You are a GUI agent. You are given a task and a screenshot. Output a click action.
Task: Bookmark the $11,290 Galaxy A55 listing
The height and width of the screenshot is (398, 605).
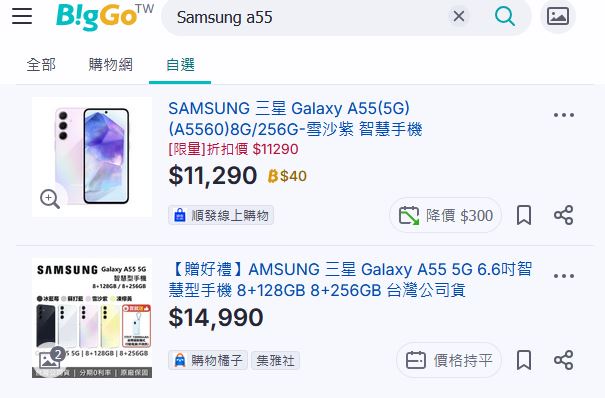[524, 215]
